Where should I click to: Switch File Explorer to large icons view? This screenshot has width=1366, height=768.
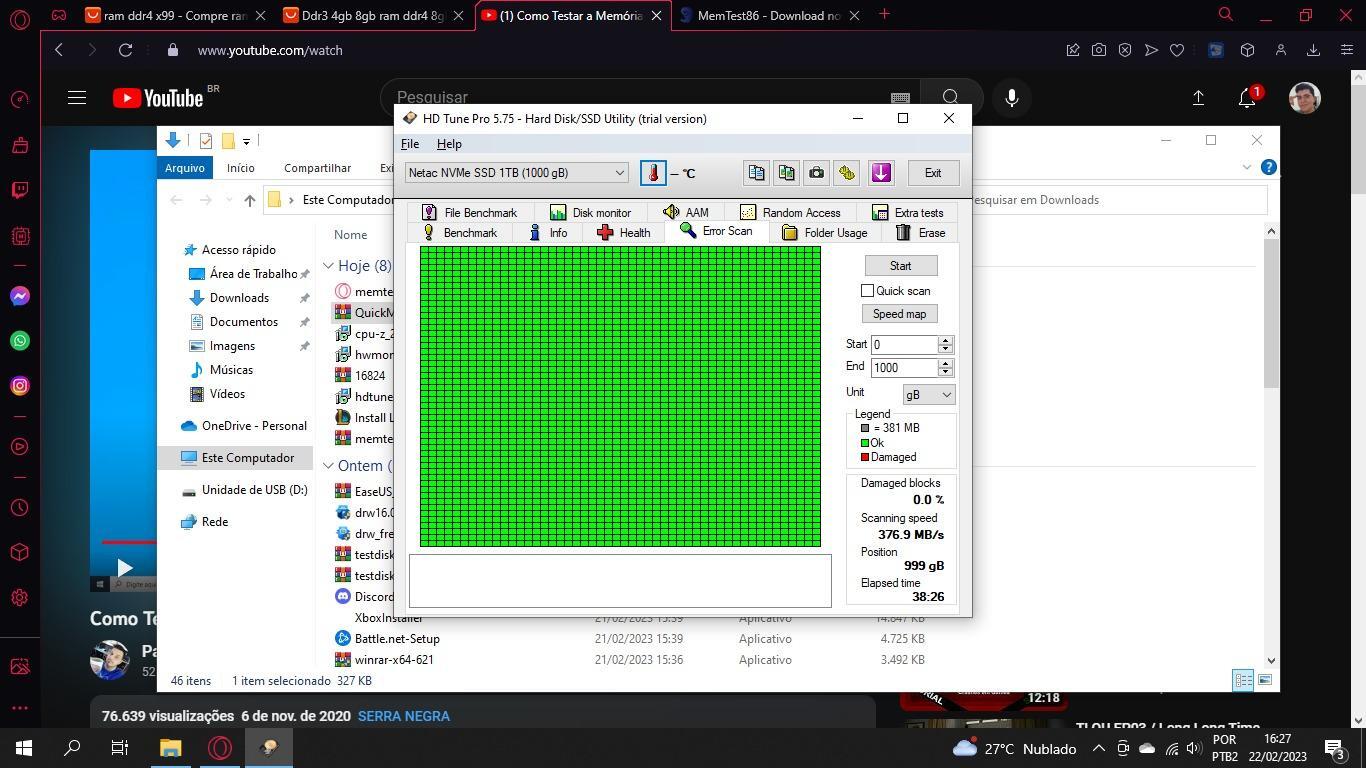(x=1265, y=680)
